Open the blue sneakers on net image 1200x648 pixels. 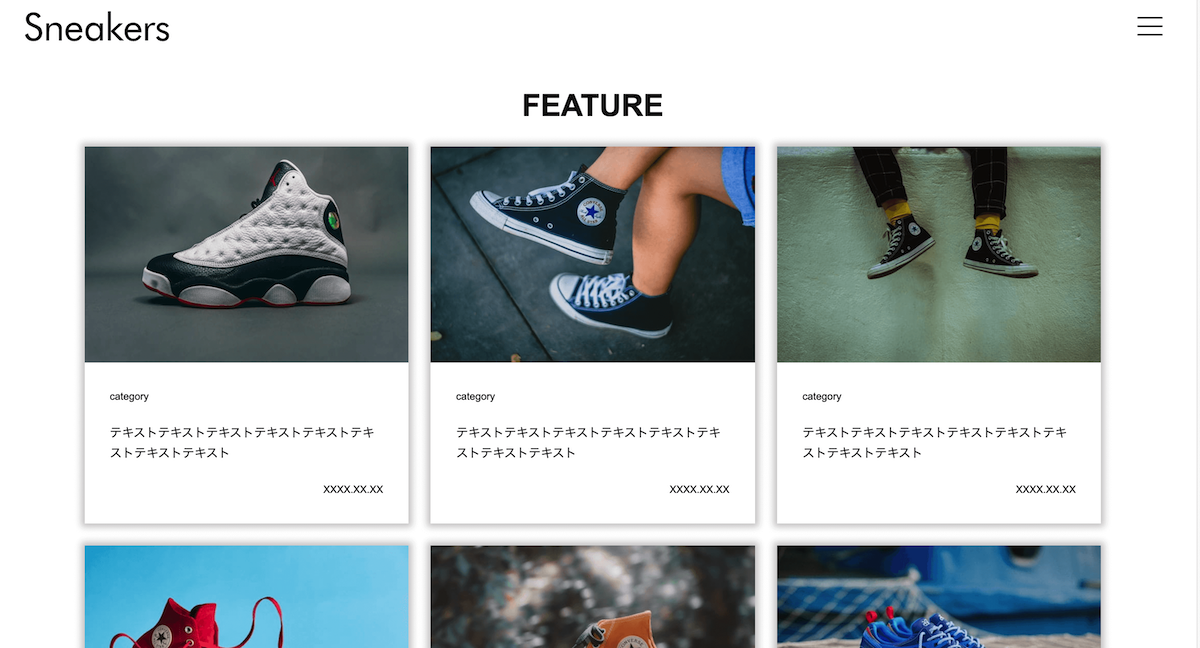click(939, 596)
